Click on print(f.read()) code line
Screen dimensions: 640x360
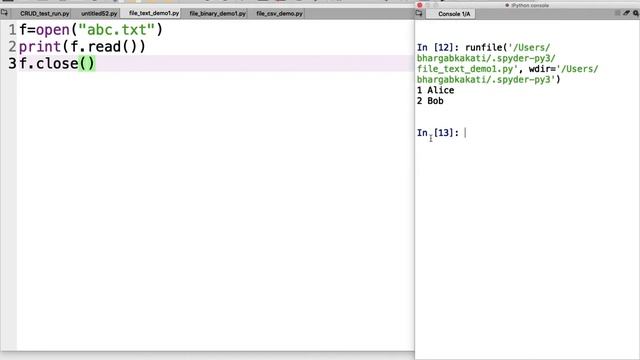82,47
